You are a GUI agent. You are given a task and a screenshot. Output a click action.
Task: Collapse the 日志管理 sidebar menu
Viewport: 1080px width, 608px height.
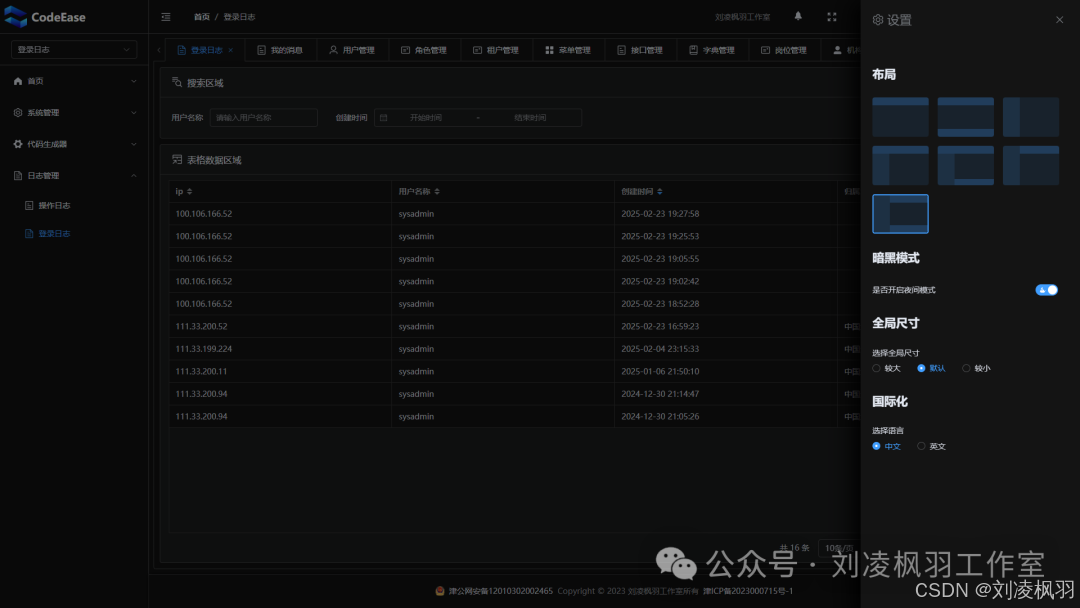[x=134, y=176]
